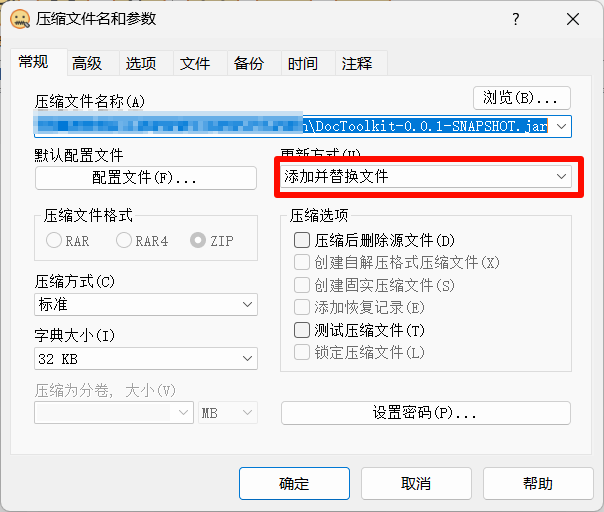Open the 选项 tab

click(141, 63)
